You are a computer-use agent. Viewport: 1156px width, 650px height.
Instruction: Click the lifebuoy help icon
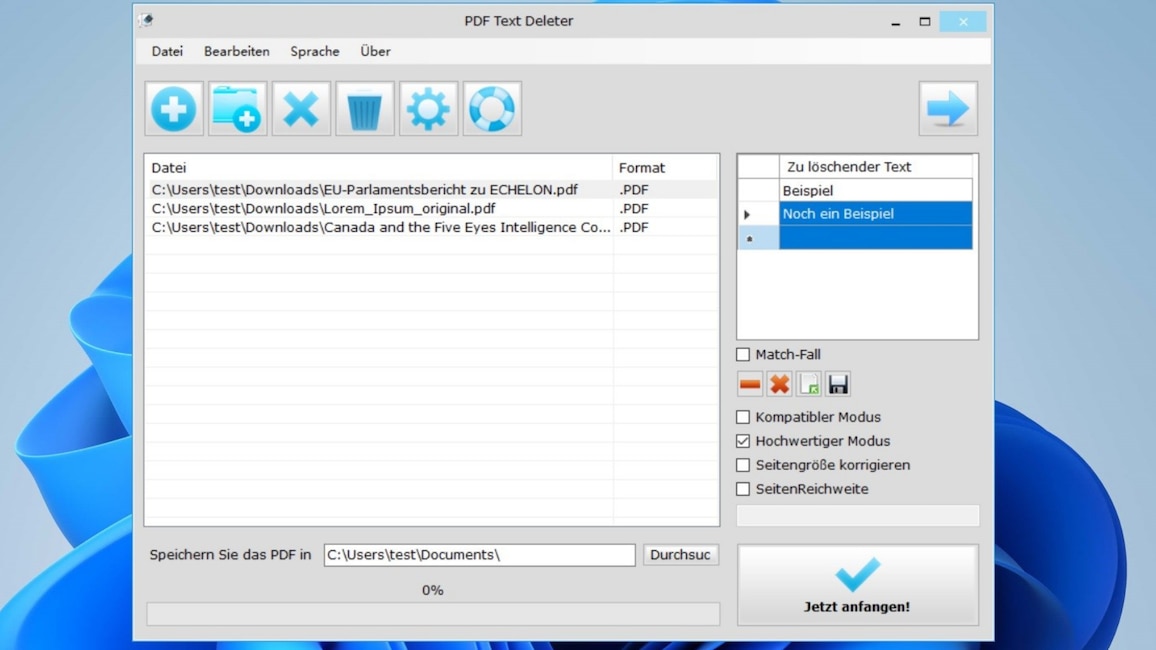[491, 108]
